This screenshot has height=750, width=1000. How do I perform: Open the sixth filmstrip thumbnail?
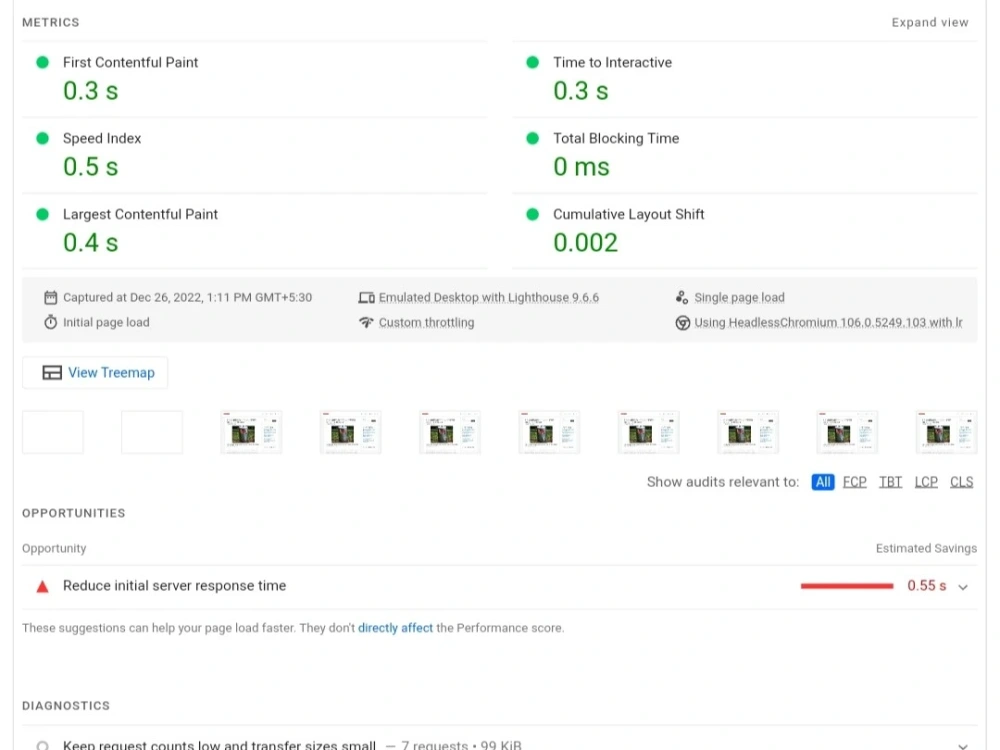[549, 432]
